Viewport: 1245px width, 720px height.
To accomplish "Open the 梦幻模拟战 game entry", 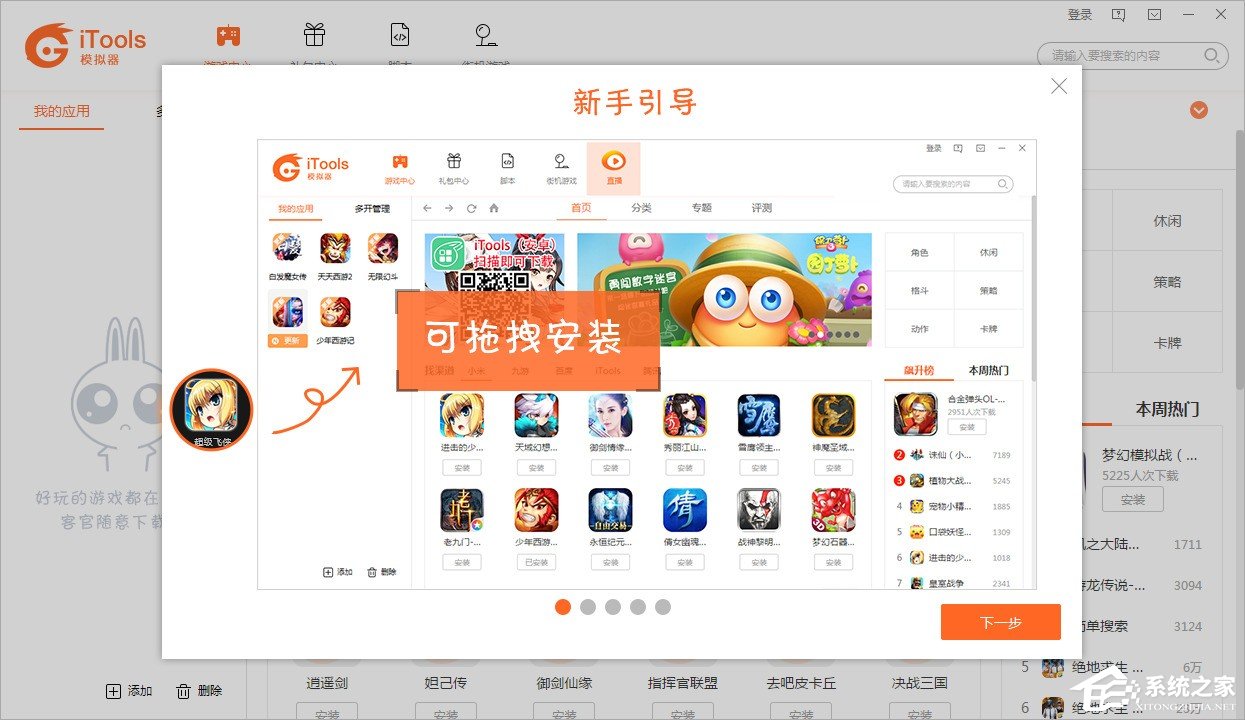I will click(1149, 455).
